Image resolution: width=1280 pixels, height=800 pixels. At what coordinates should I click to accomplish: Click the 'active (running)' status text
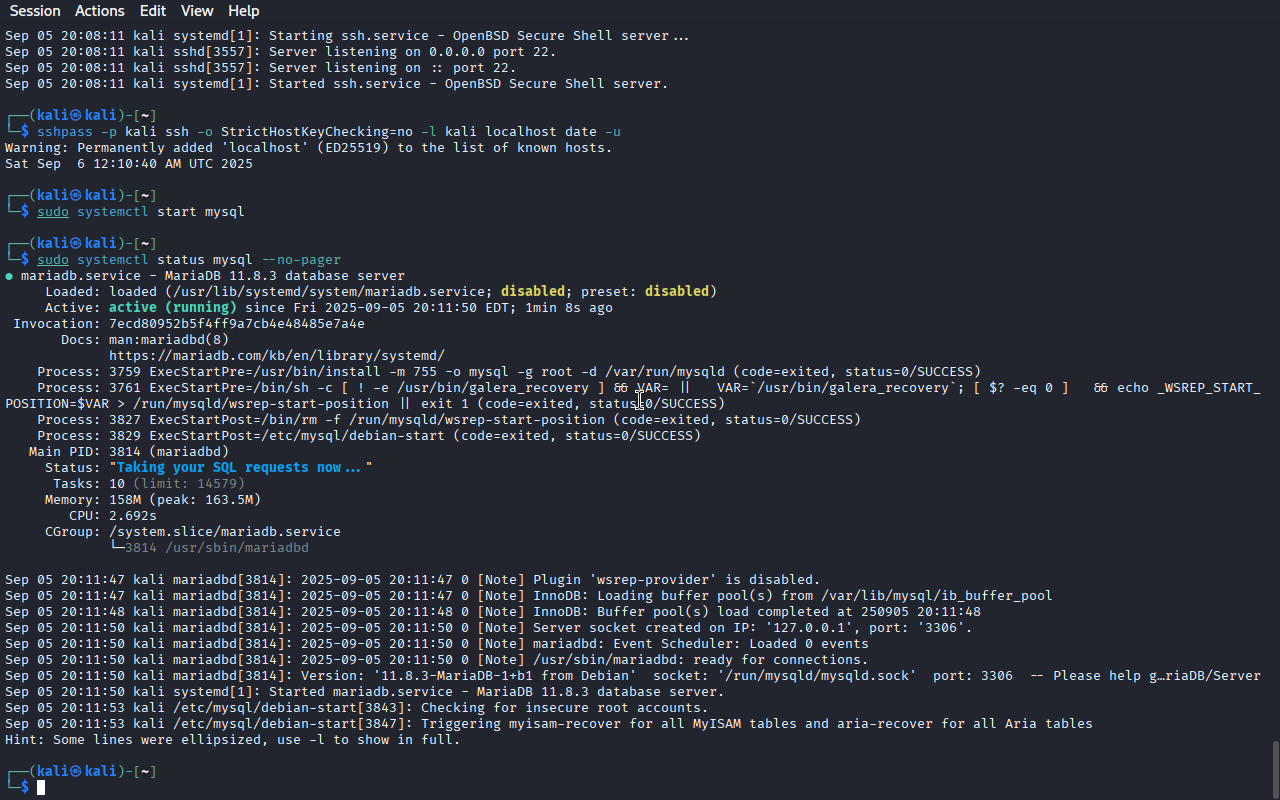pyautogui.click(x=173, y=308)
